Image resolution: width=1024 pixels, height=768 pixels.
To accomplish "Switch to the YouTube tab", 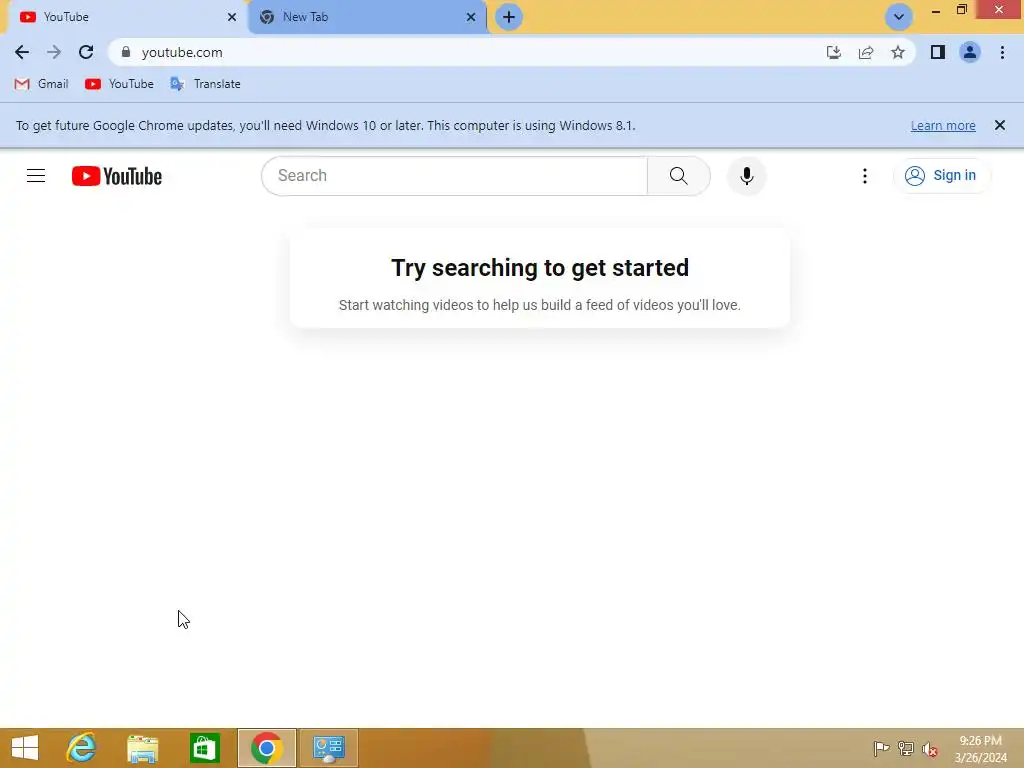I will [x=127, y=17].
